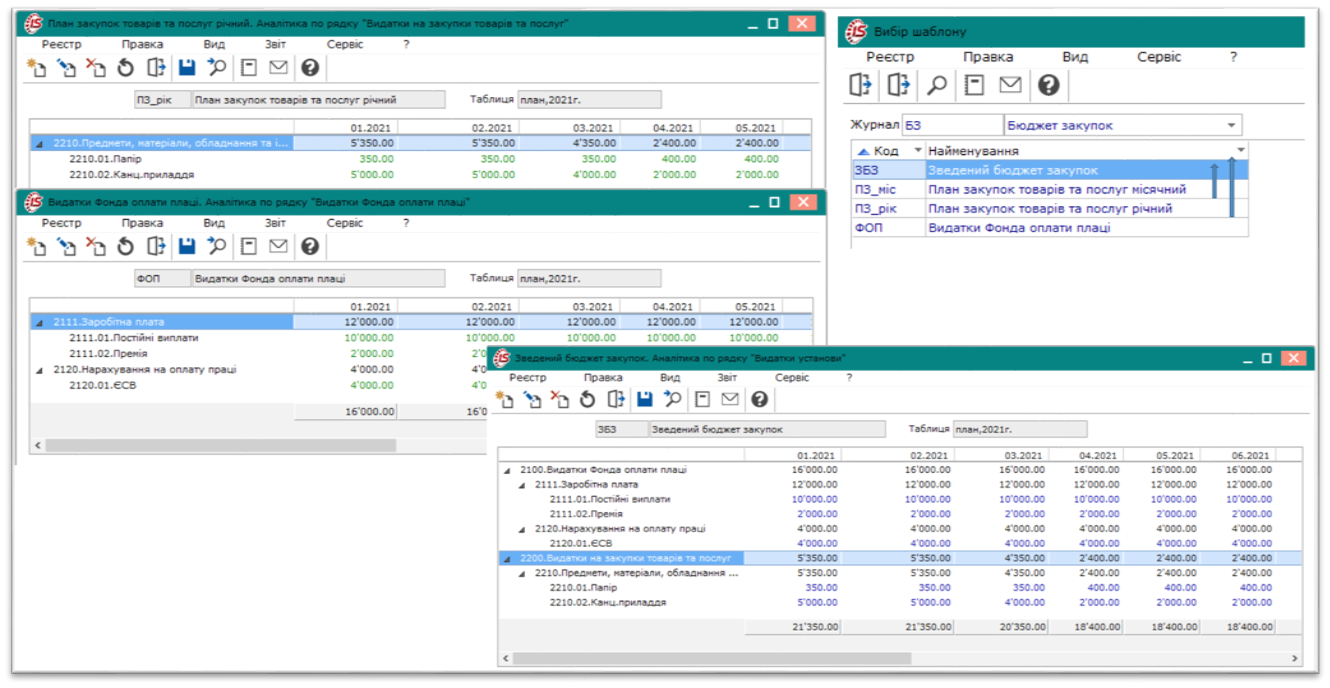Click right scroll arrow in Зведений бюджет window

(x=1296, y=659)
